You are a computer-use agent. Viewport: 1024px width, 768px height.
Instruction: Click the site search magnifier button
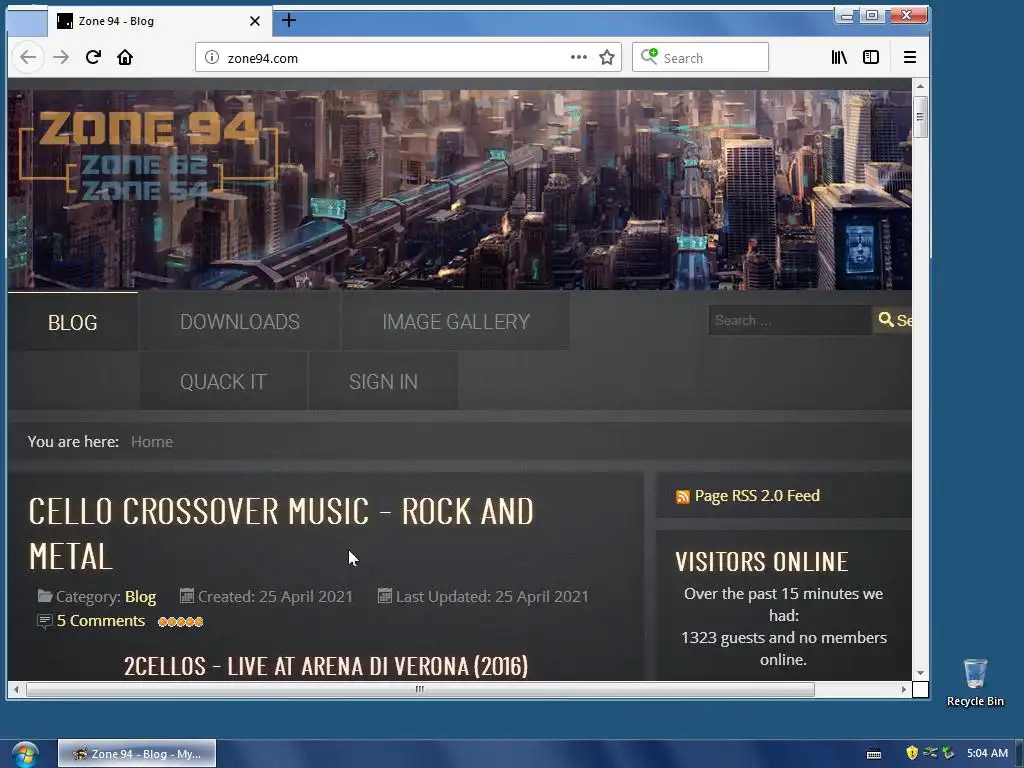[892, 320]
